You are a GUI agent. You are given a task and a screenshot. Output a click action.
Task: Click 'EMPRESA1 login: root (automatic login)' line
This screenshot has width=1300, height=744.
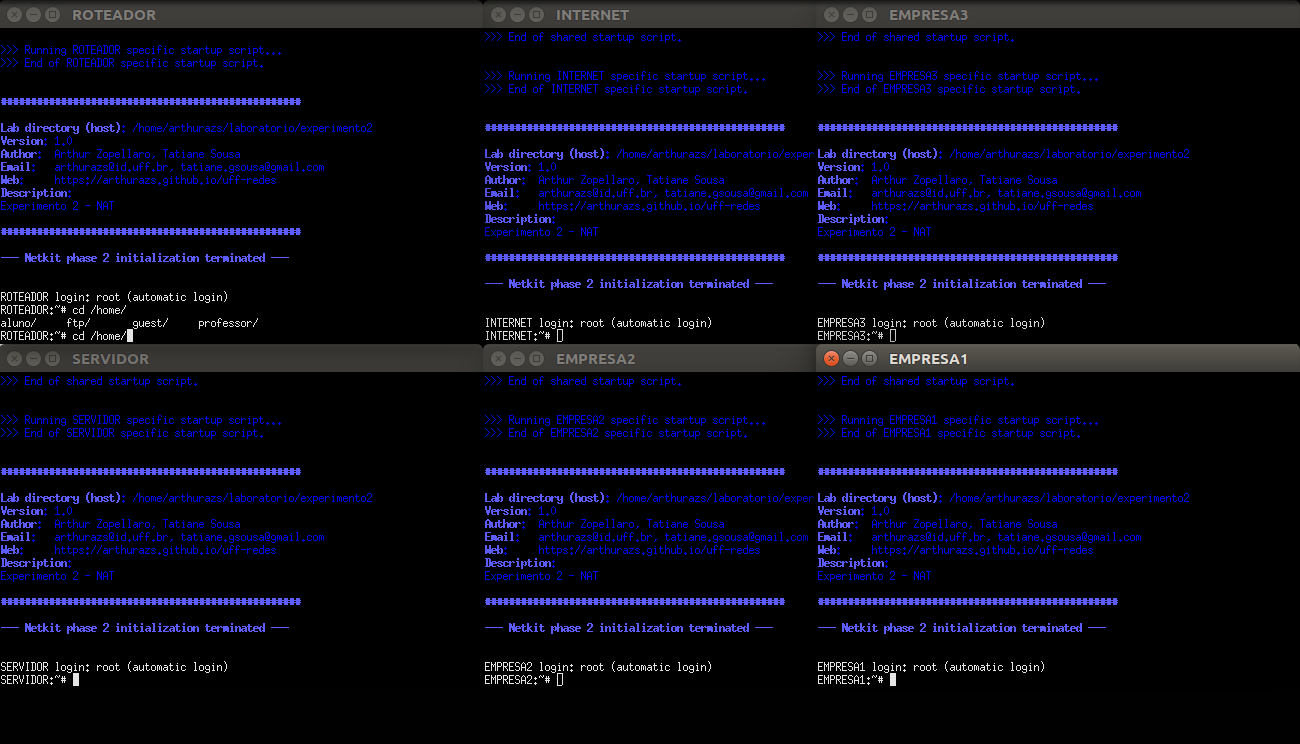point(931,667)
